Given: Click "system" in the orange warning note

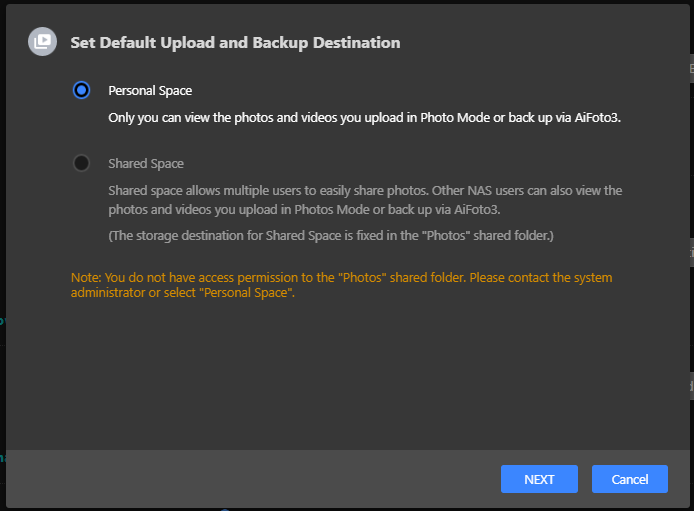Looking at the screenshot, I should coord(591,278).
